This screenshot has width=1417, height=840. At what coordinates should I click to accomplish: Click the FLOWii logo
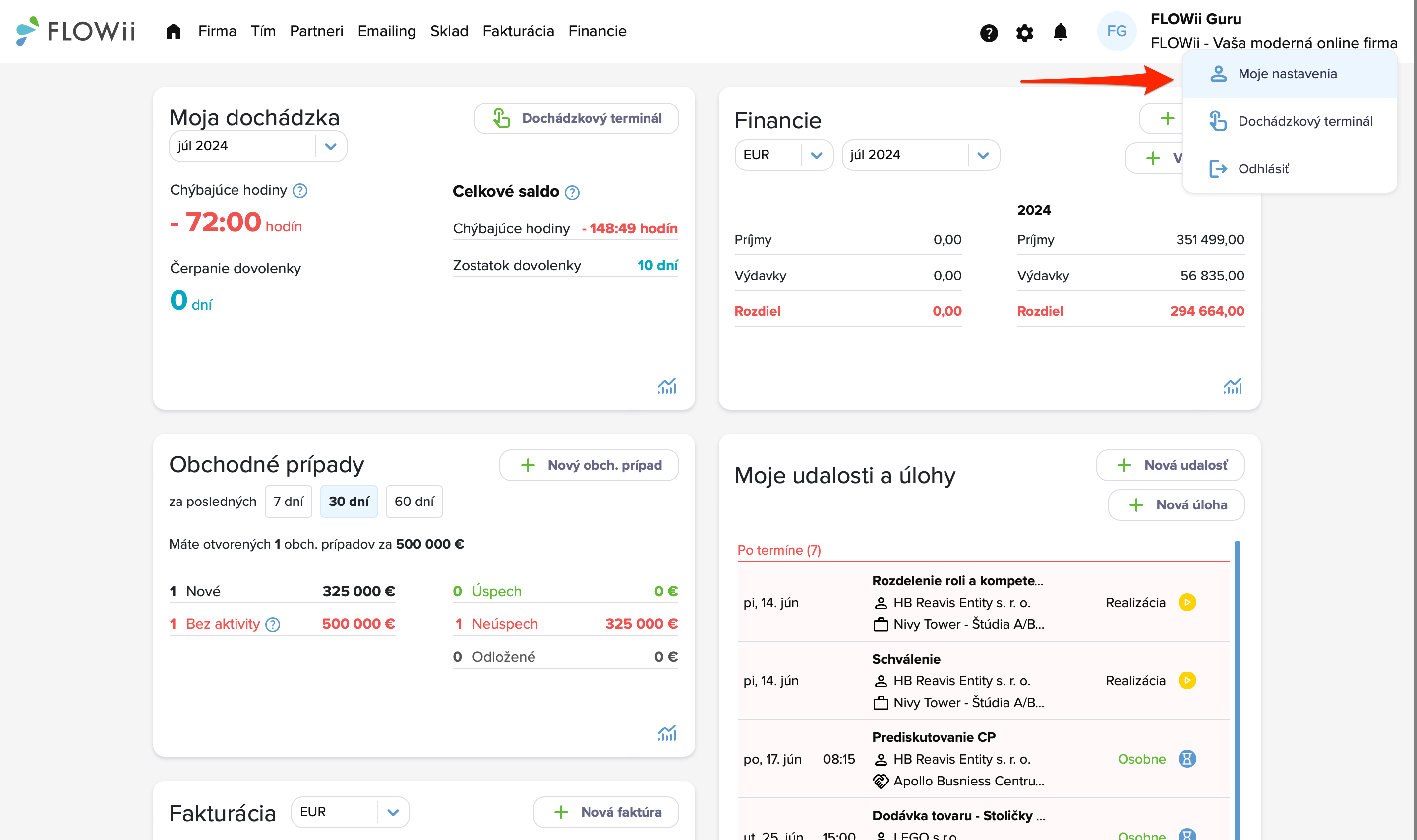click(76, 31)
